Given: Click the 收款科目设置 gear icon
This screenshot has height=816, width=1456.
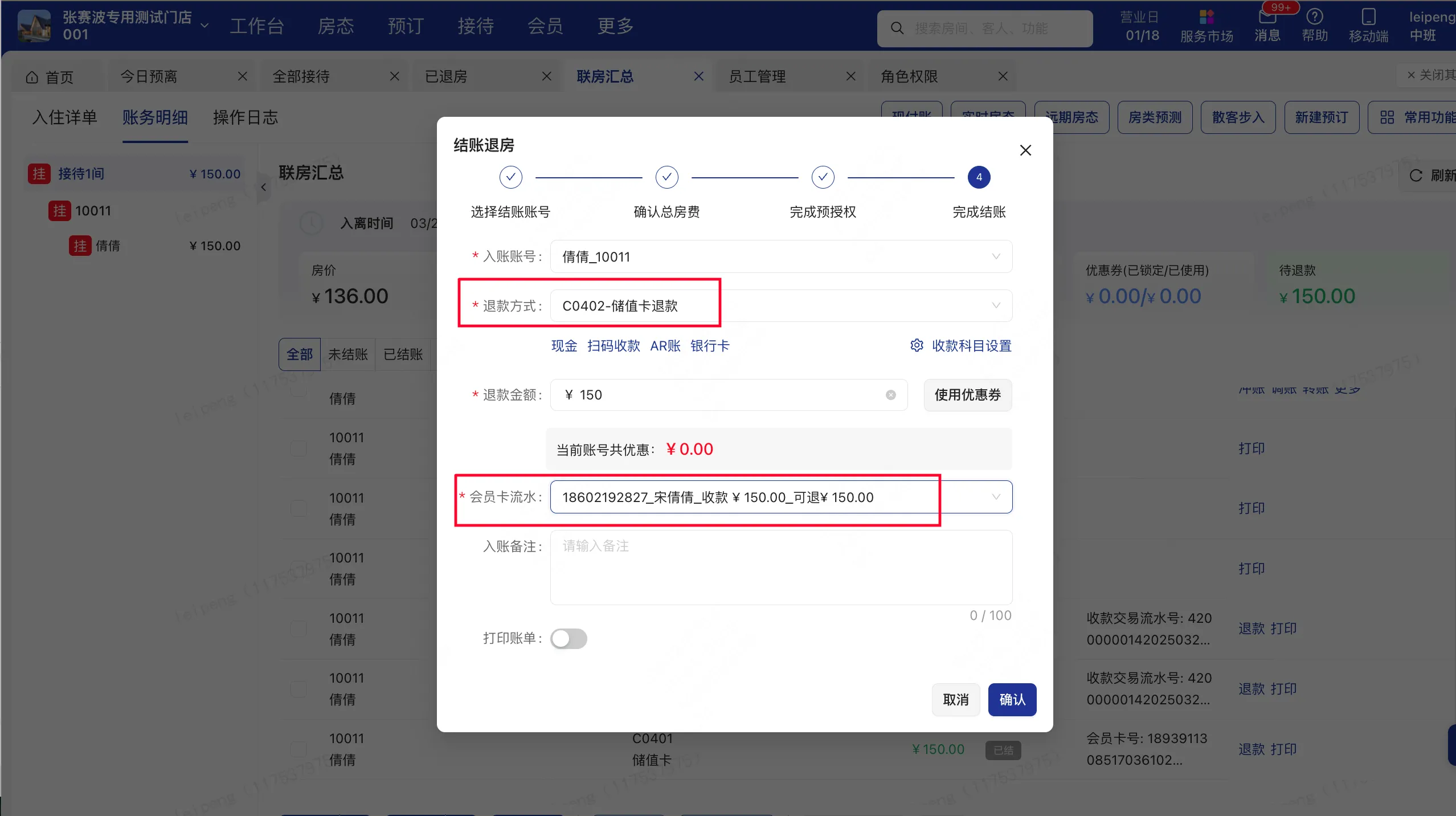Looking at the screenshot, I should pos(917,345).
